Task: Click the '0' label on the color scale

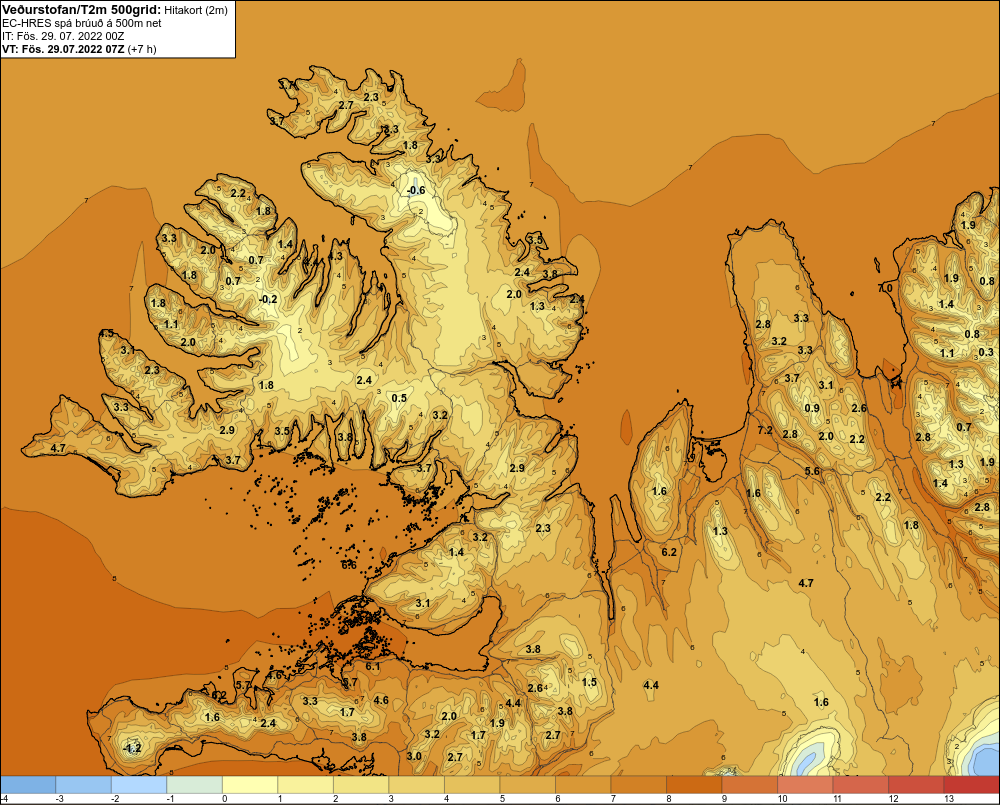Action: tap(224, 799)
